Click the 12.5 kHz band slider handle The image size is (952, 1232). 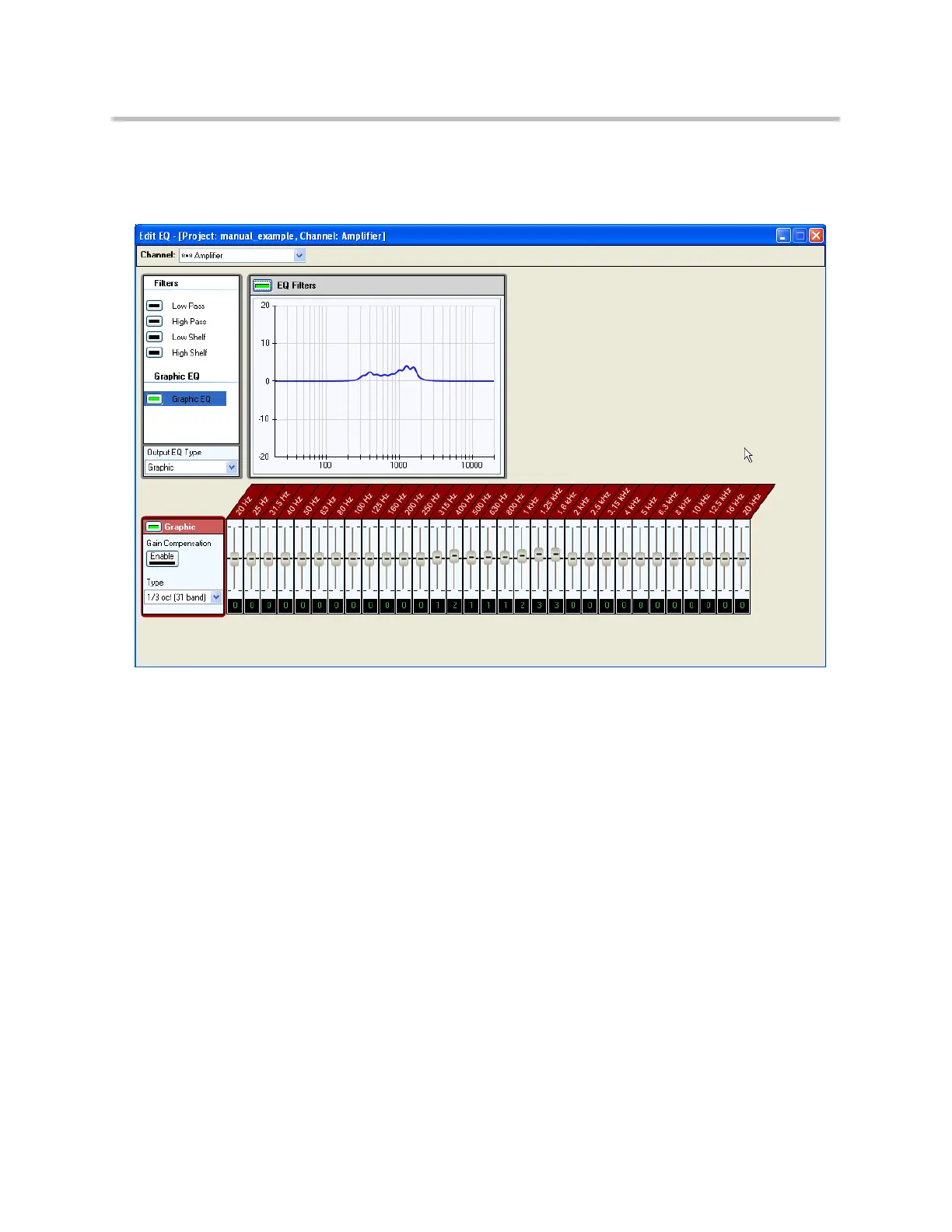pos(708,558)
